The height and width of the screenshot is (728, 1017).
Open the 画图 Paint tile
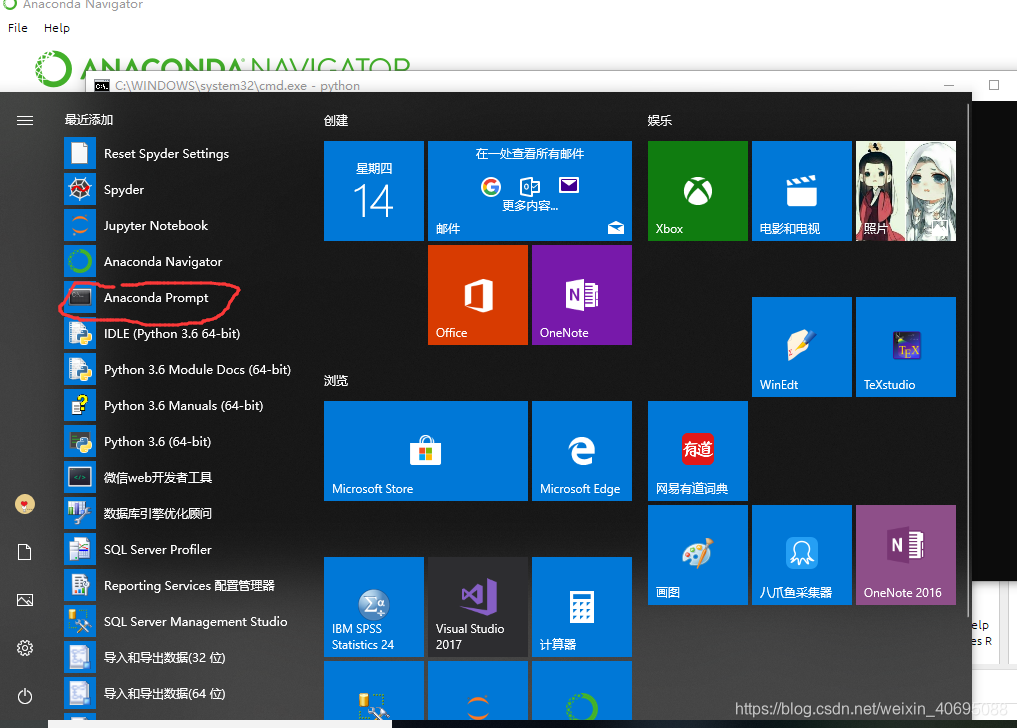pos(698,555)
